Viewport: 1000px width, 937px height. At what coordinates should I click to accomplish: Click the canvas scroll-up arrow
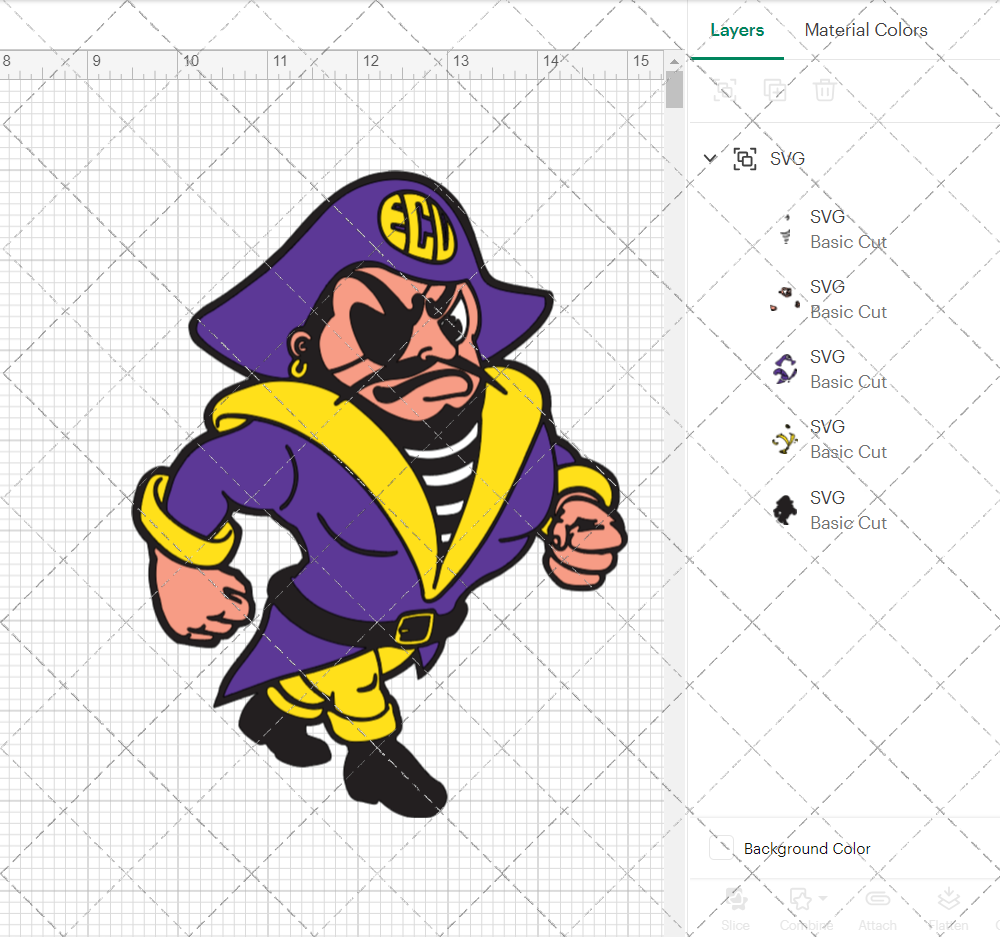pos(674,61)
